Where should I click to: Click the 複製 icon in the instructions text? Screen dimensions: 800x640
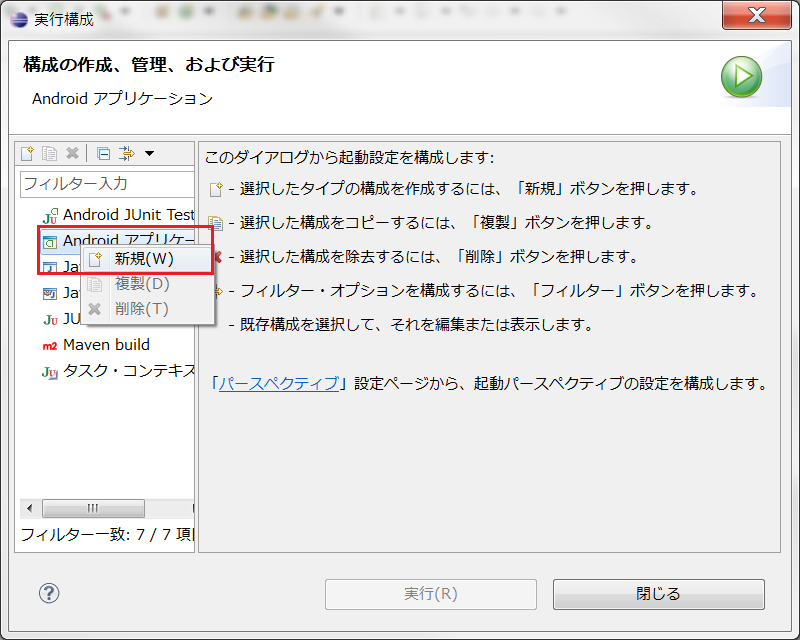[x=216, y=224]
